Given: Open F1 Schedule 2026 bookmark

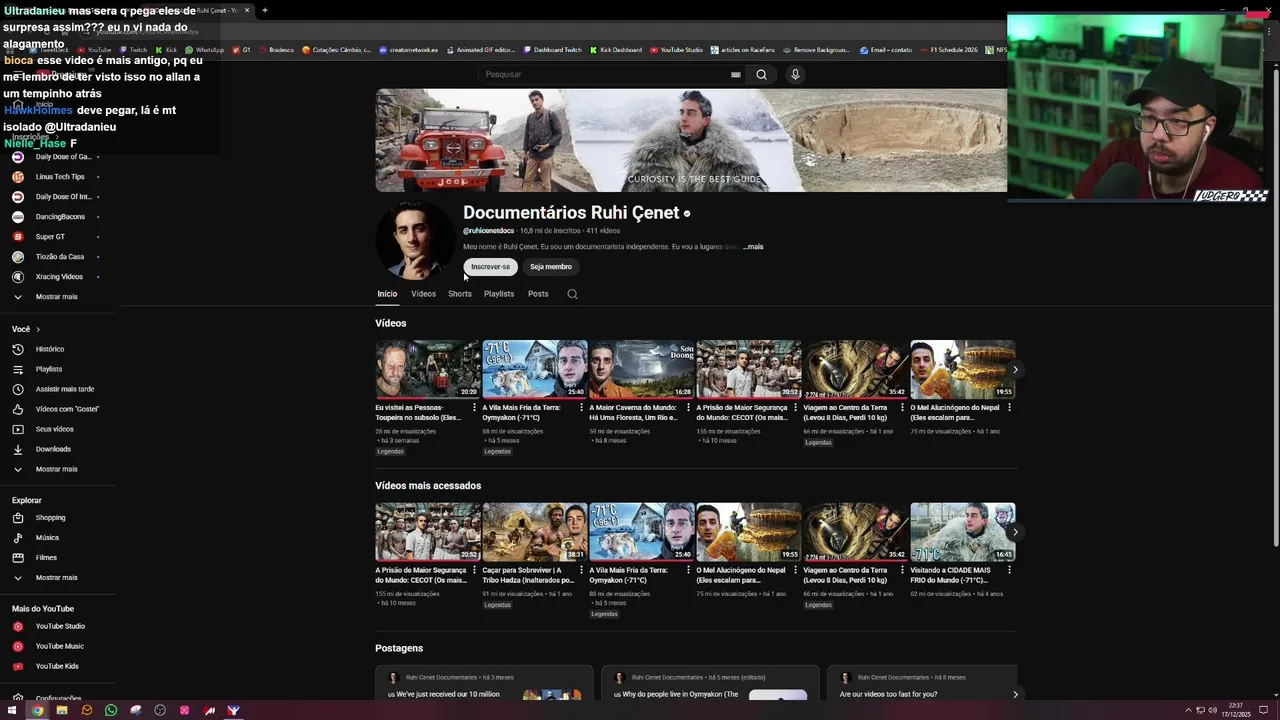Looking at the screenshot, I should (x=949, y=50).
